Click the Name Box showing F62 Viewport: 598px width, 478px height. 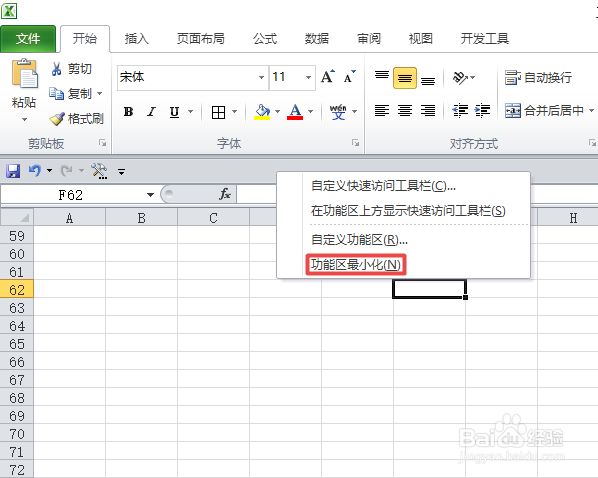pyautogui.click(x=71, y=195)
